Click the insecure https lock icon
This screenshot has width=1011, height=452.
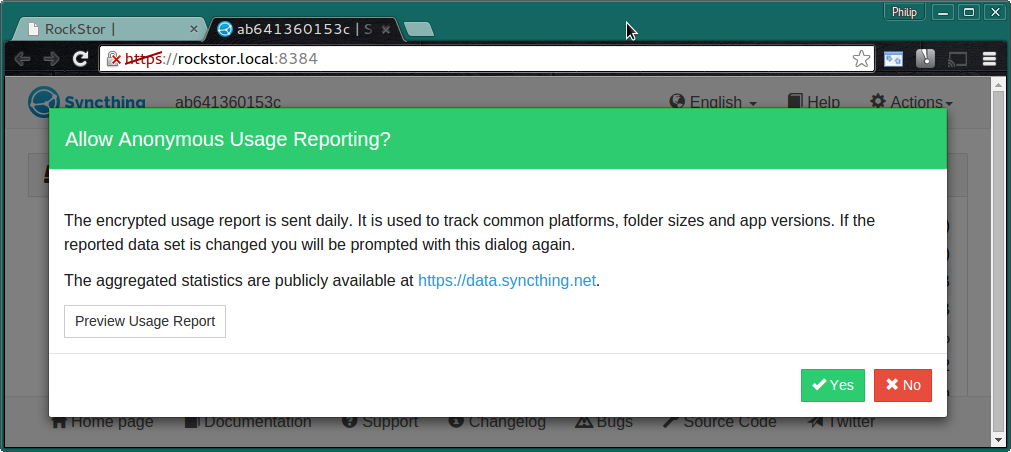point(114,59)
